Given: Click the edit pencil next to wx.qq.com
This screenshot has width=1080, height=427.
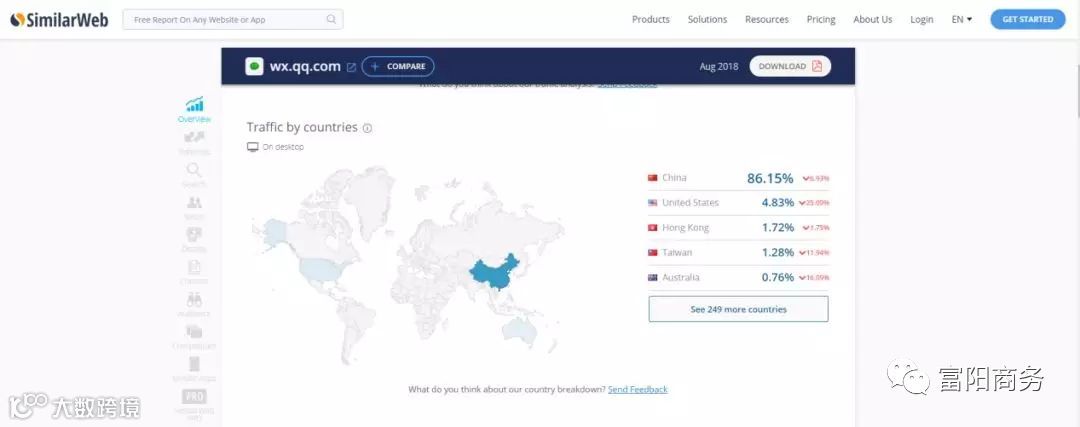Looking at the screenshot, I should [351, 67].
